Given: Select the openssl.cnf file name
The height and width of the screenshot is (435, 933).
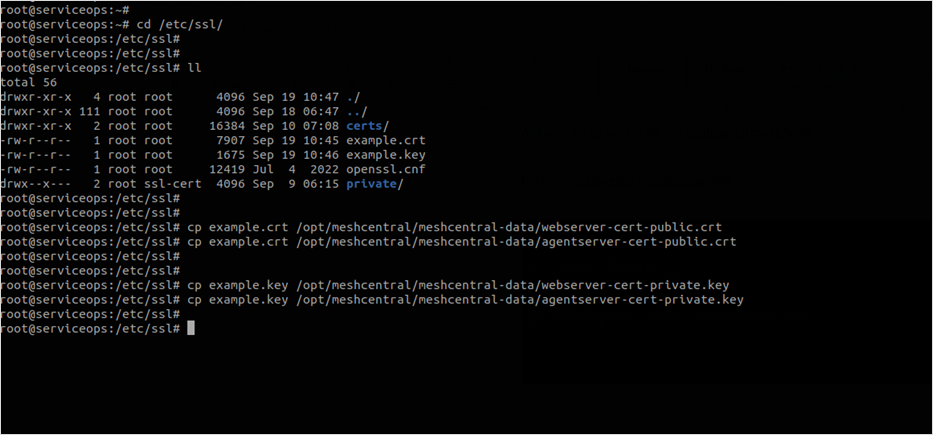Looking at the screenshot, I should [387, 170].
